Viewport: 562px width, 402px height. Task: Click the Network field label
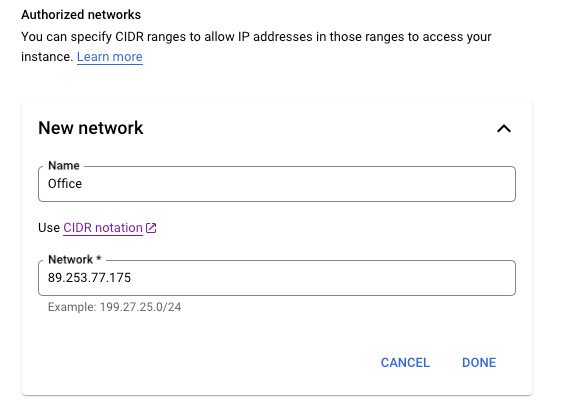71,259
